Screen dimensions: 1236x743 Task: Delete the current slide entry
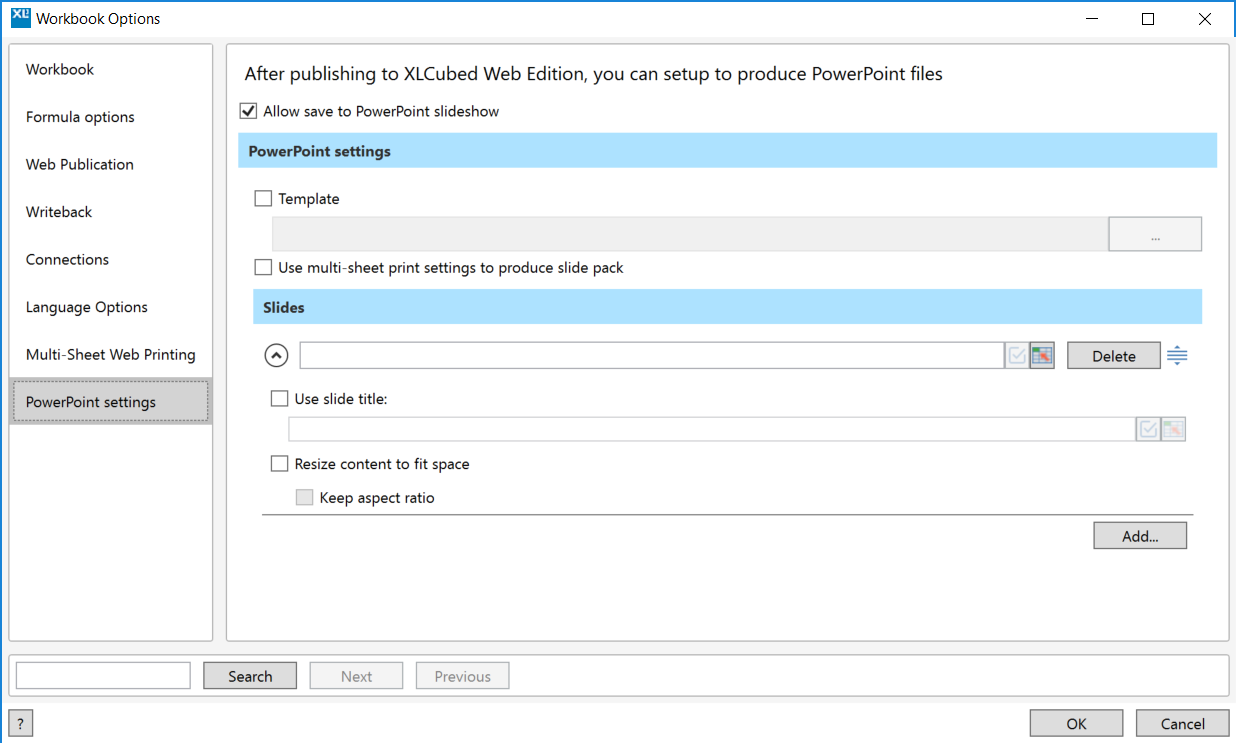1114,356
